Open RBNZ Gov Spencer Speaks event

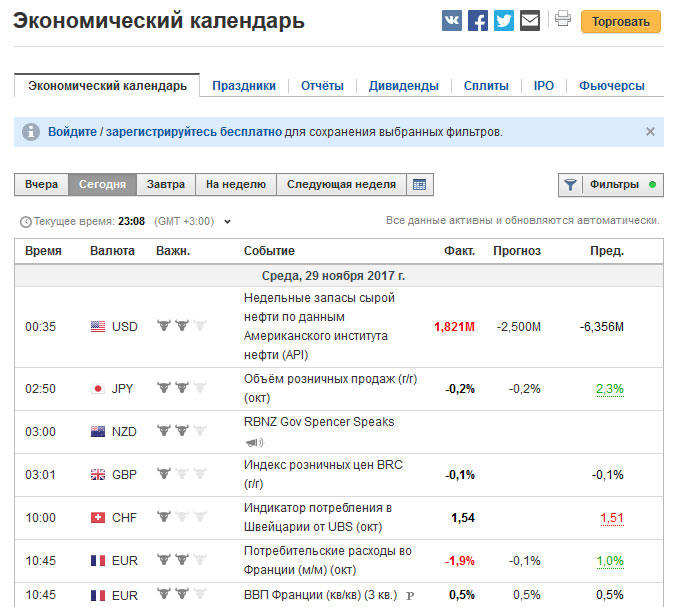pyautogui.click(x=319, y=422)
